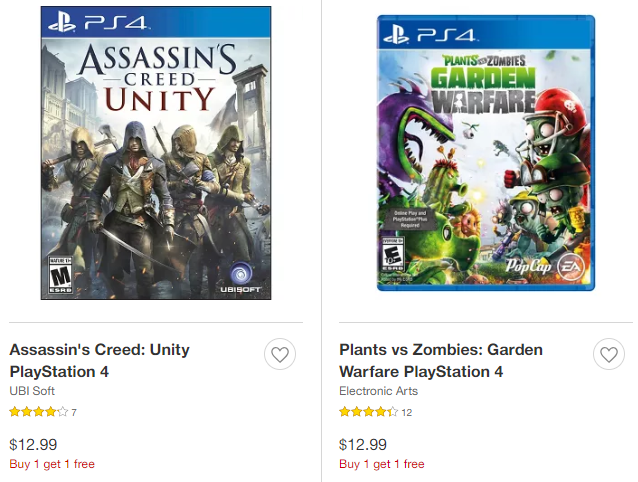Open the Assassin's Creed: Unity PlayStation 4 title link
The width and height of the screenshot is (638, 482).
point(99,360)
